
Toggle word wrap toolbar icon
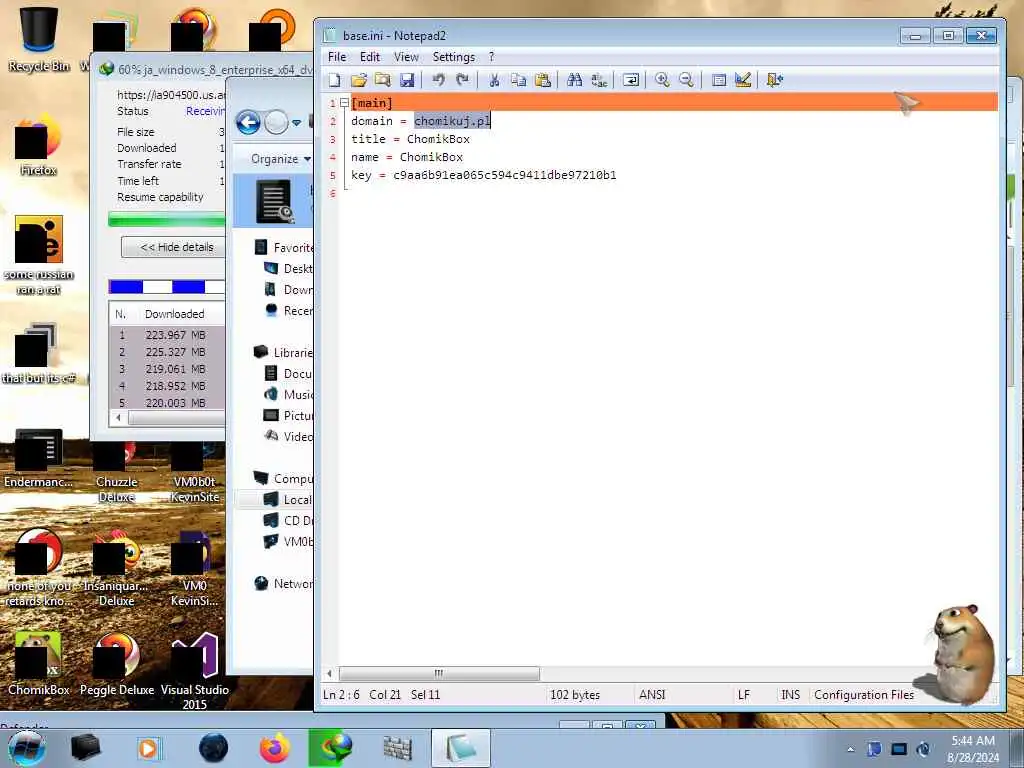631,80
